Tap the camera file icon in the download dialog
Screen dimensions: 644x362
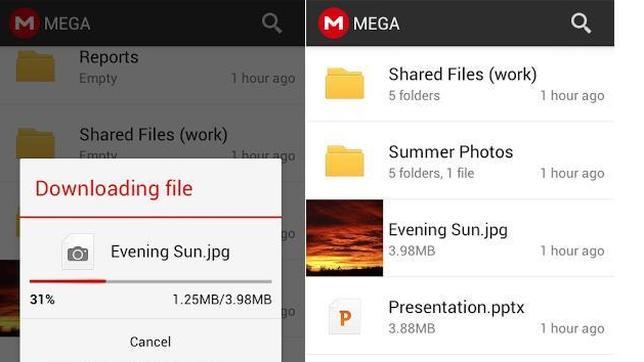coord(78,252)
